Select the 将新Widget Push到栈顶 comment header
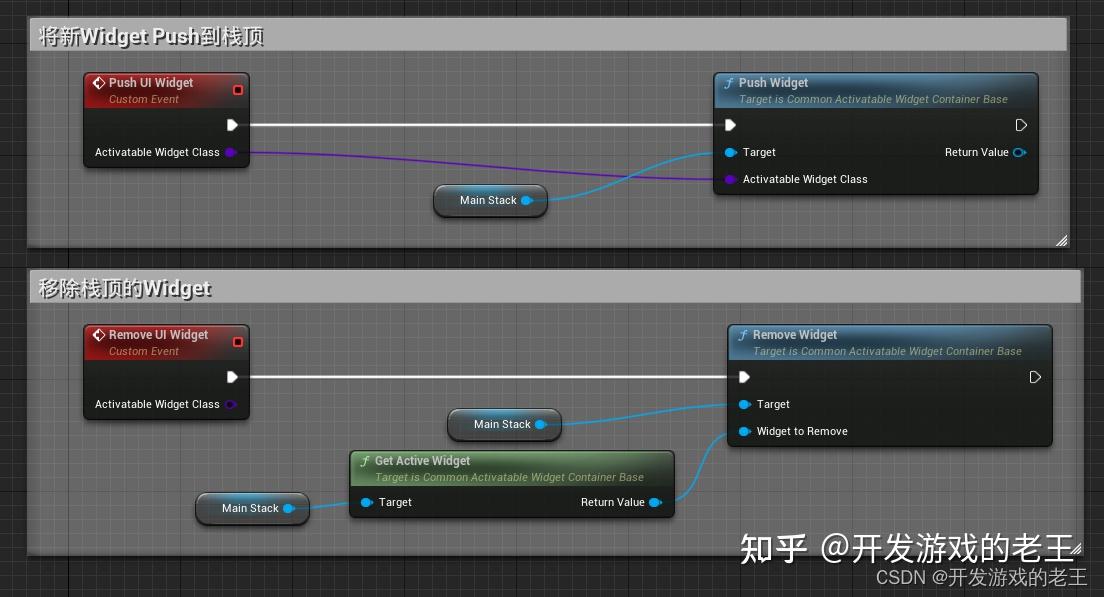The width and height of the screenshot is (1104, 597). [x=548, y=35]
